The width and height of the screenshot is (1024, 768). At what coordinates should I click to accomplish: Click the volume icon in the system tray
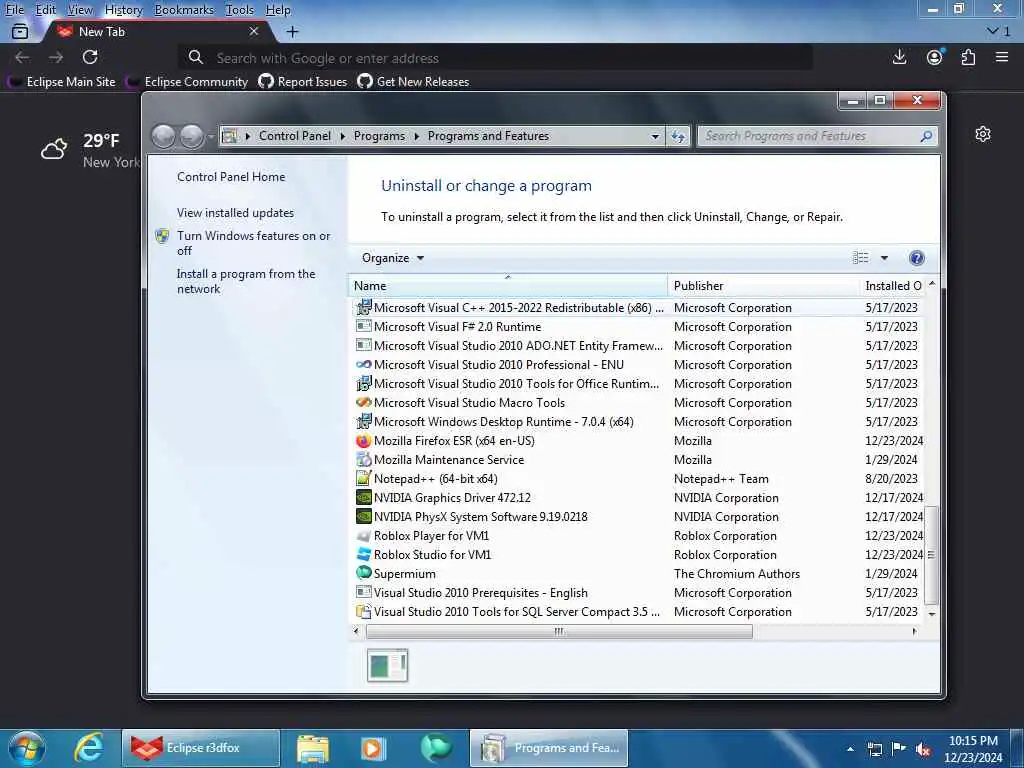(x=923, y=750)
